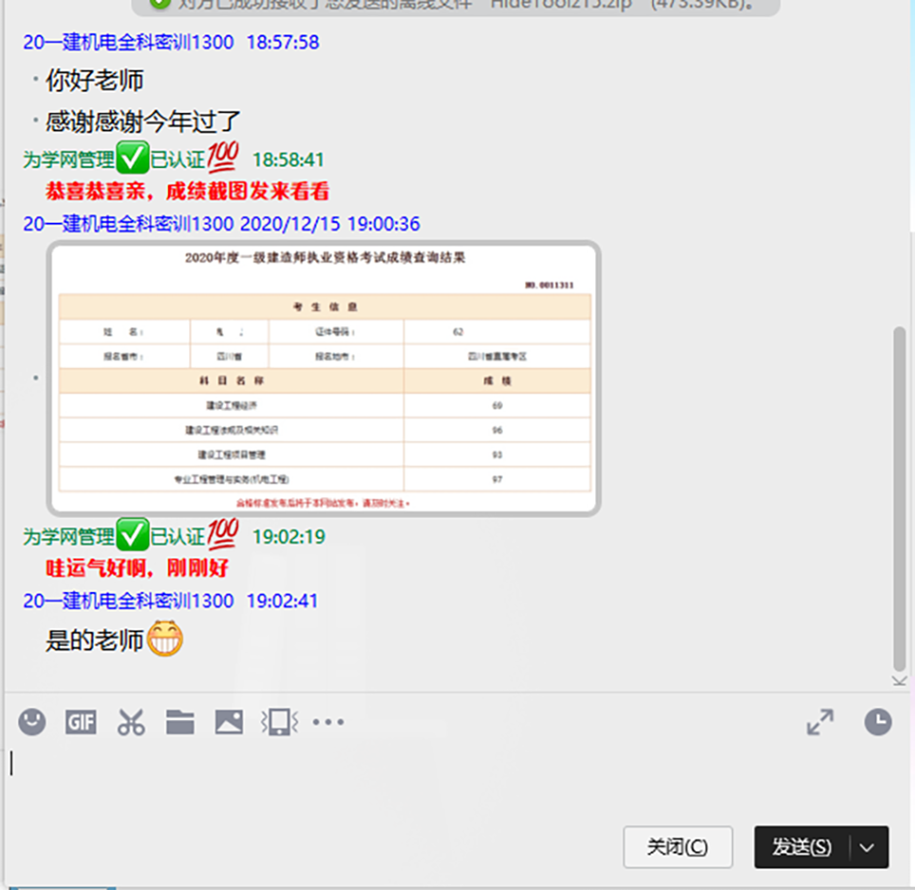Open the GIF sticker panel

click(x=81, y=722)
